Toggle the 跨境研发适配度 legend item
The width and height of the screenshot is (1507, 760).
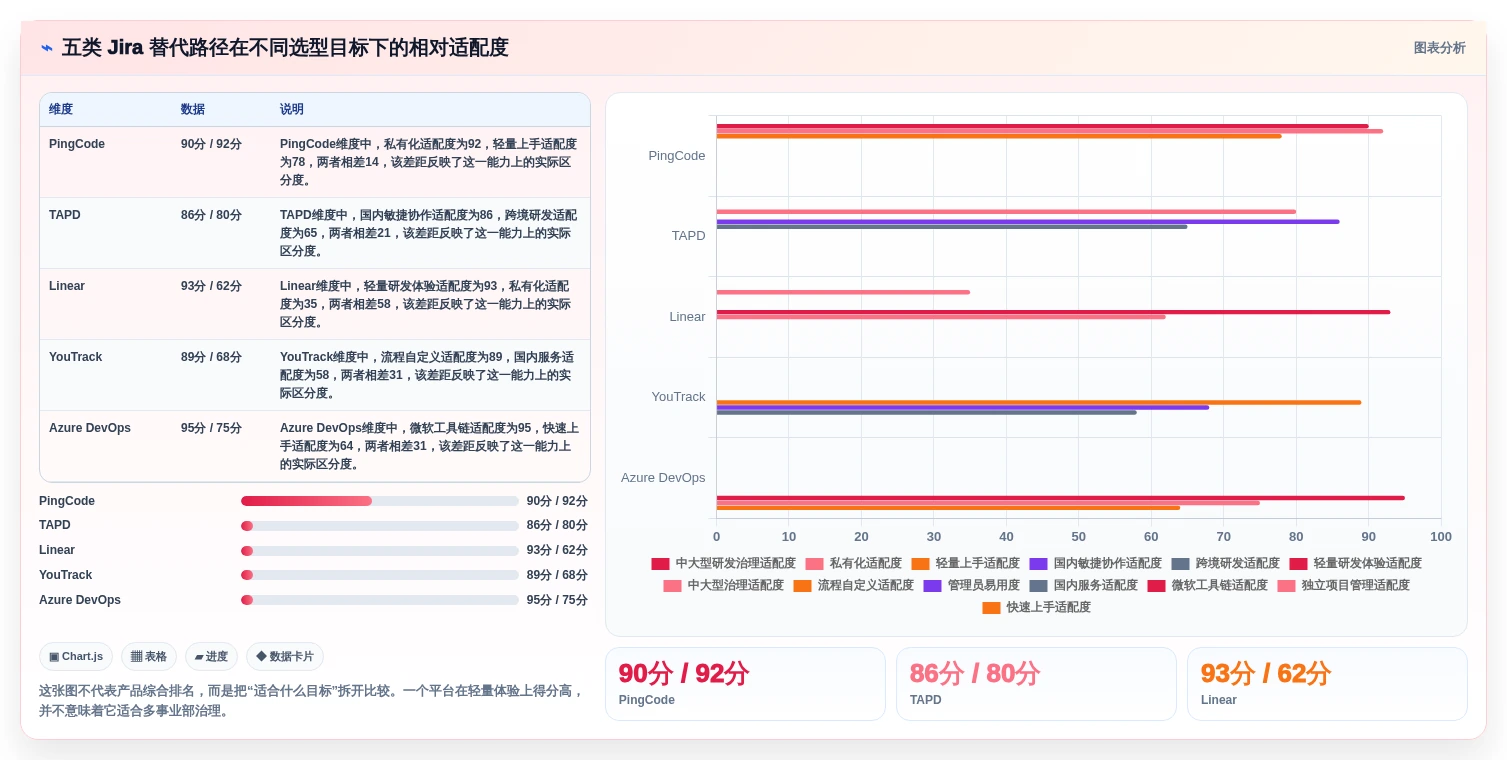[1225, 564]
